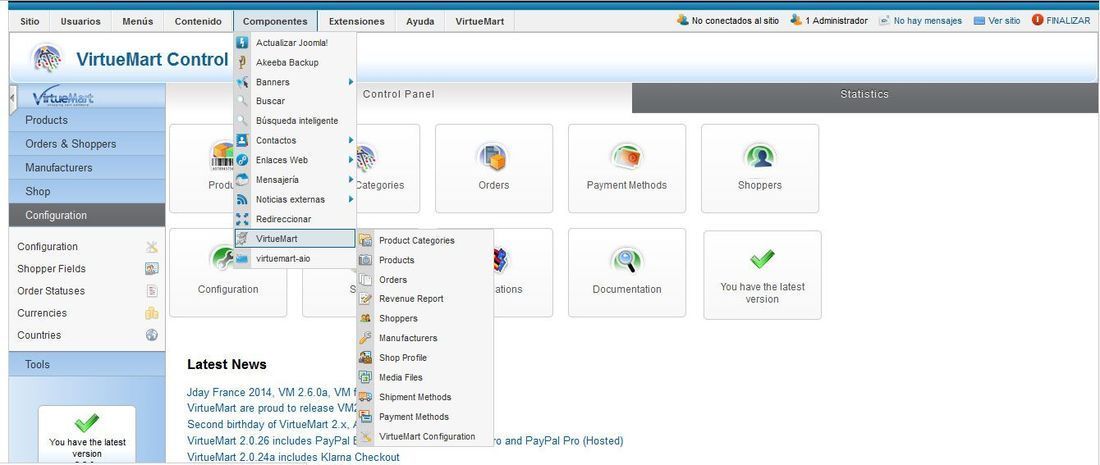Viewport: 1100px width, 465px height.
Task: Click the Currencies coins icon
Action: tap(152, 314)
